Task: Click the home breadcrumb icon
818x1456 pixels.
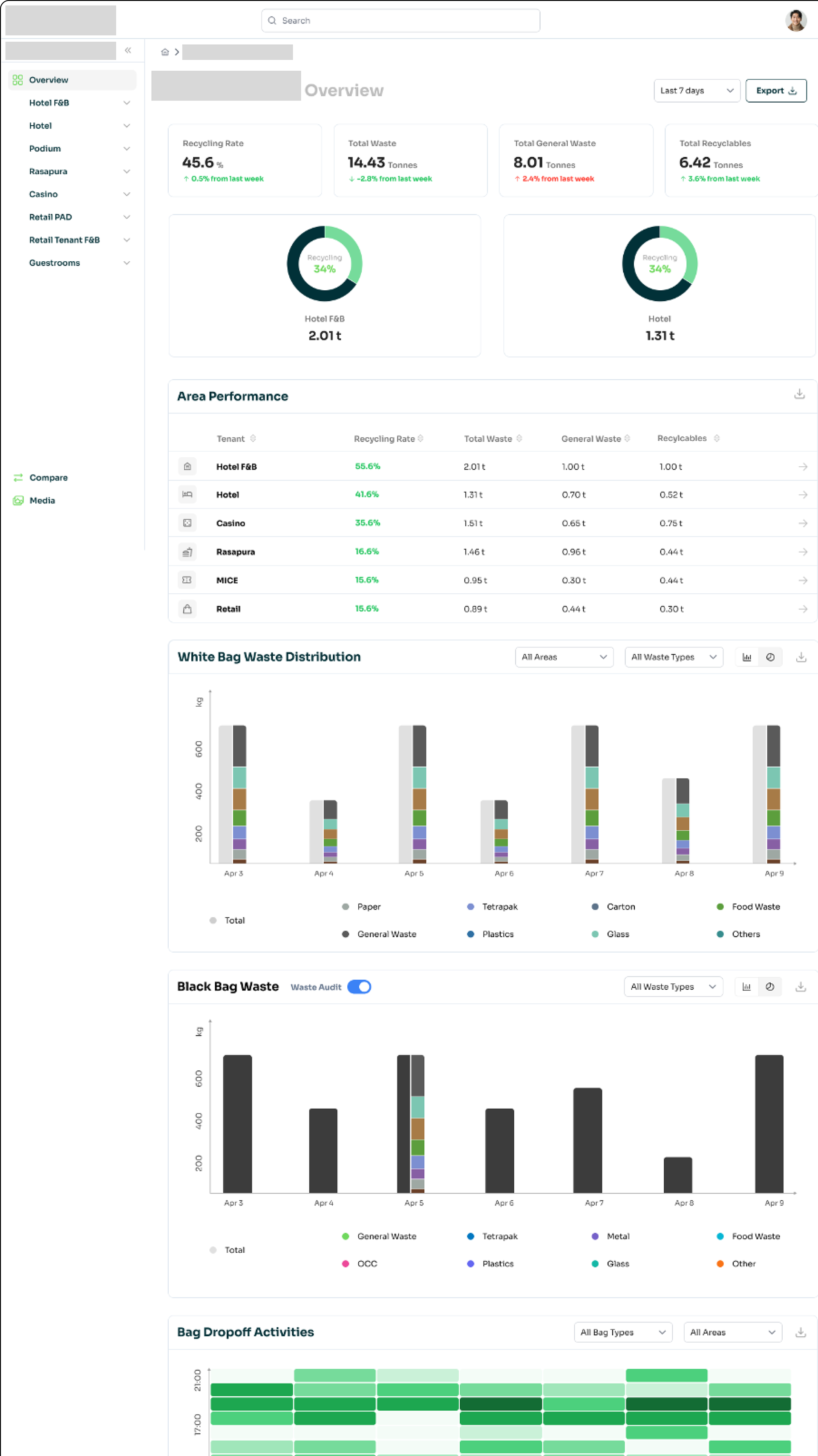Action: pos(165,52)
